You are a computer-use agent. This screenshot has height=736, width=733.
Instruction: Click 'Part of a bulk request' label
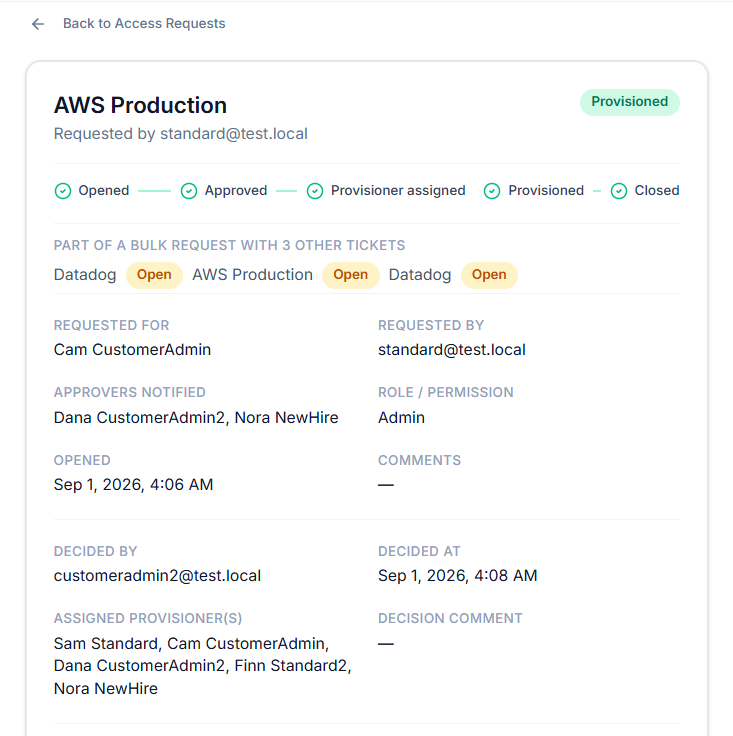pos(229,245)
